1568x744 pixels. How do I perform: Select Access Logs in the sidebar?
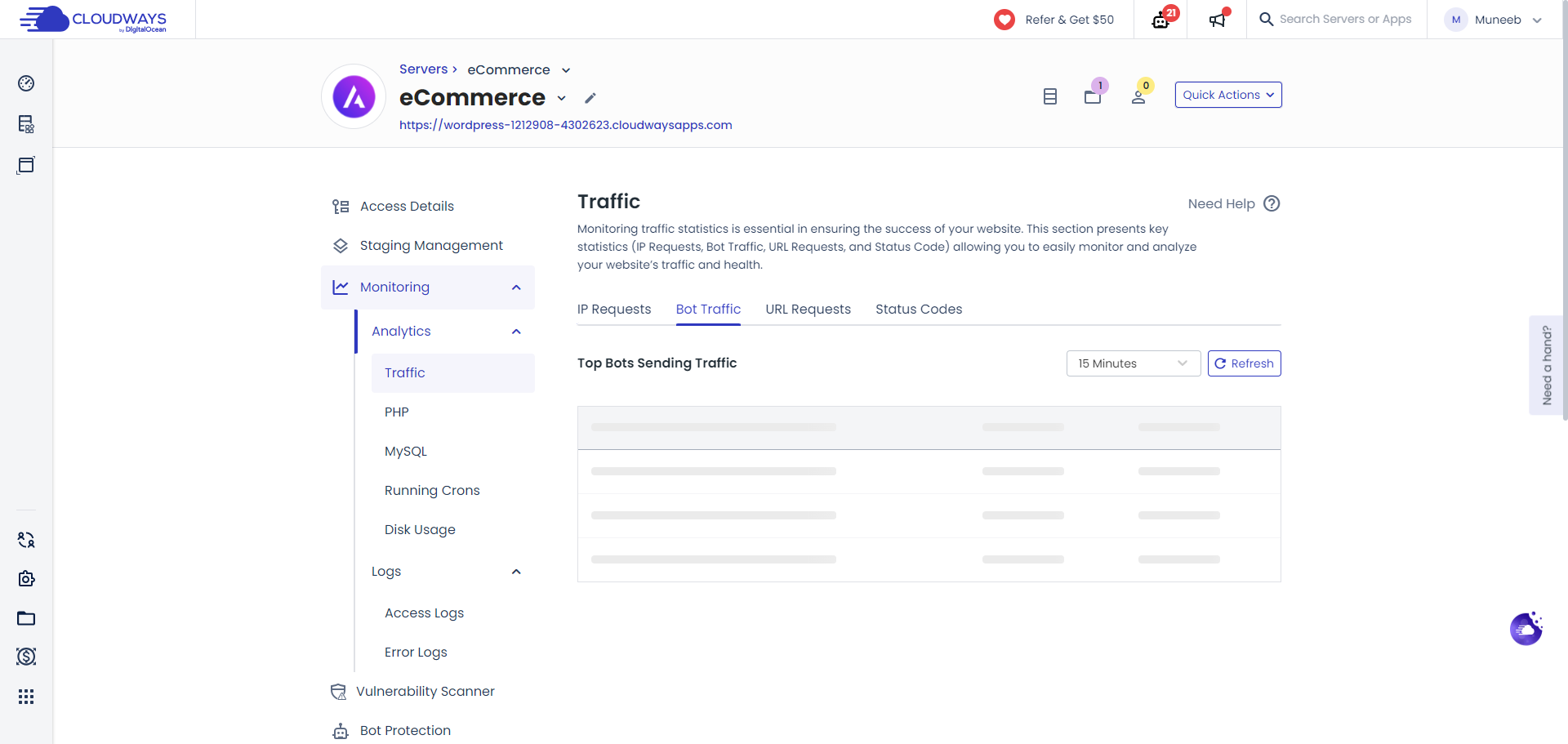[424, 613]
